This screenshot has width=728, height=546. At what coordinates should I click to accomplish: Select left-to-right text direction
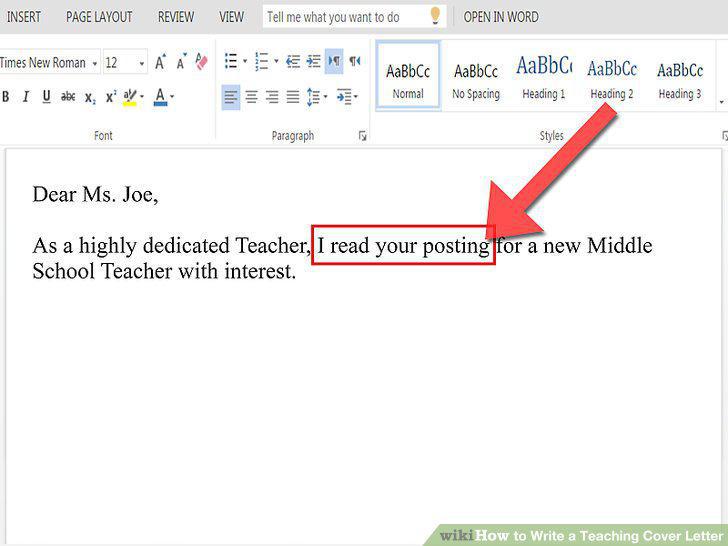coord(334,61)
